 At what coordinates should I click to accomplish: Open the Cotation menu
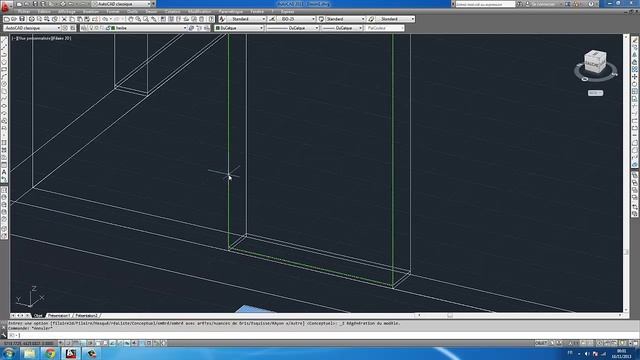172,12
